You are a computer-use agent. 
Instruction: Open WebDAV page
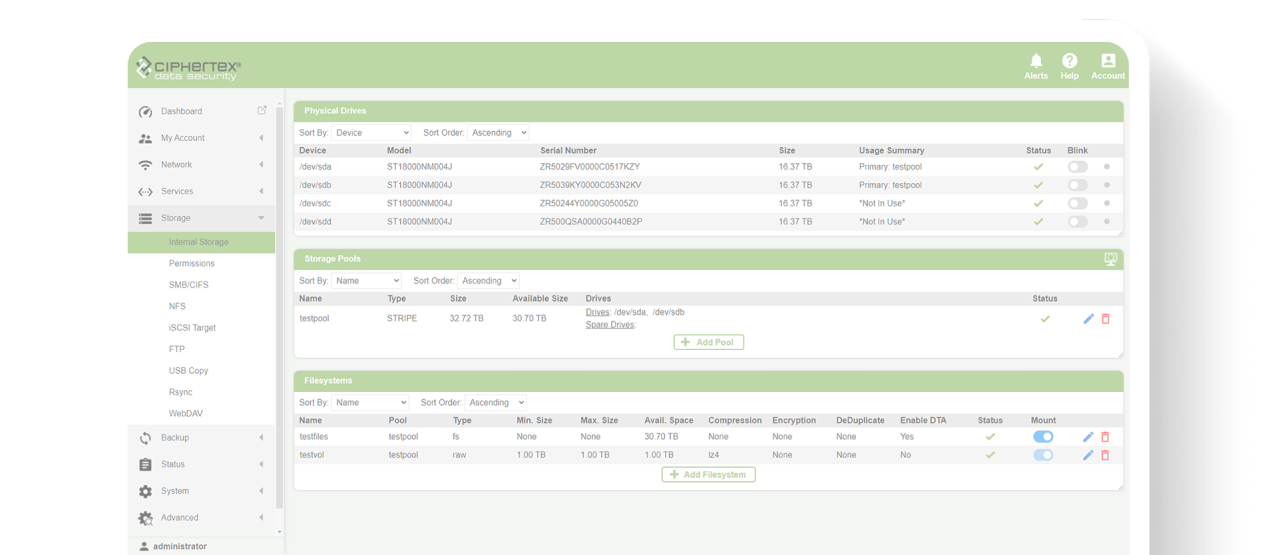click(x=186, y=414)
